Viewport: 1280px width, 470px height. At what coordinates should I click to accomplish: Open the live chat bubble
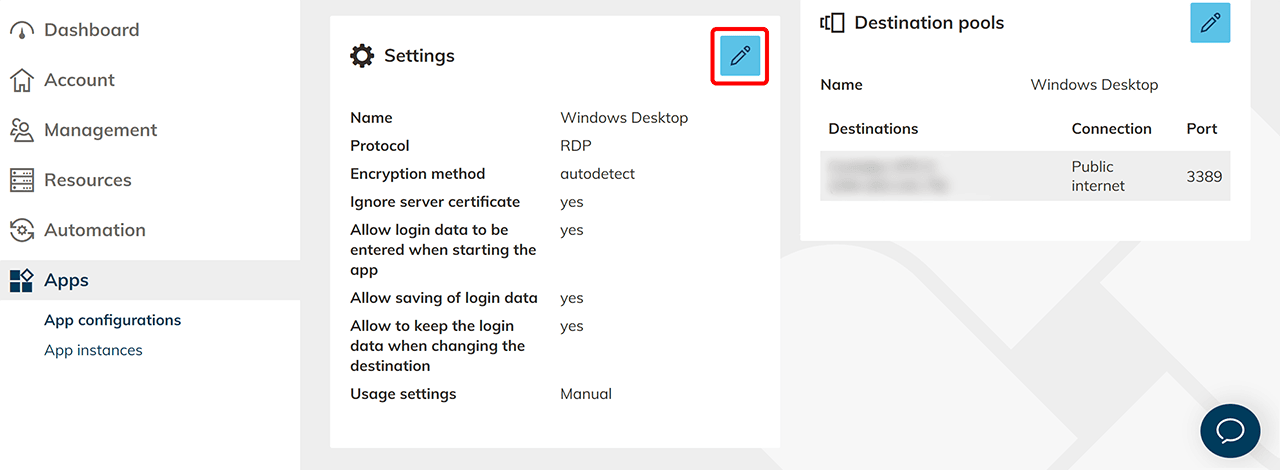(1229, 431)
